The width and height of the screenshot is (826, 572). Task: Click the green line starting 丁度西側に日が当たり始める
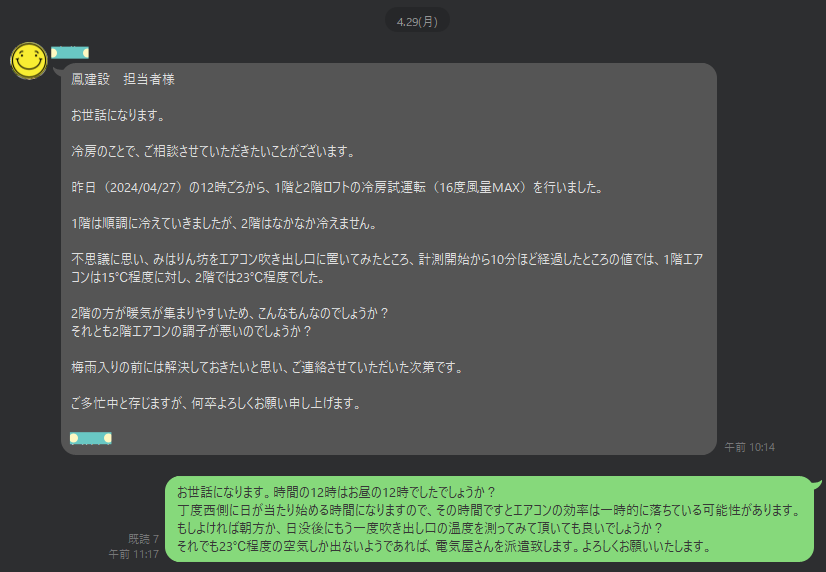point(489,510)
